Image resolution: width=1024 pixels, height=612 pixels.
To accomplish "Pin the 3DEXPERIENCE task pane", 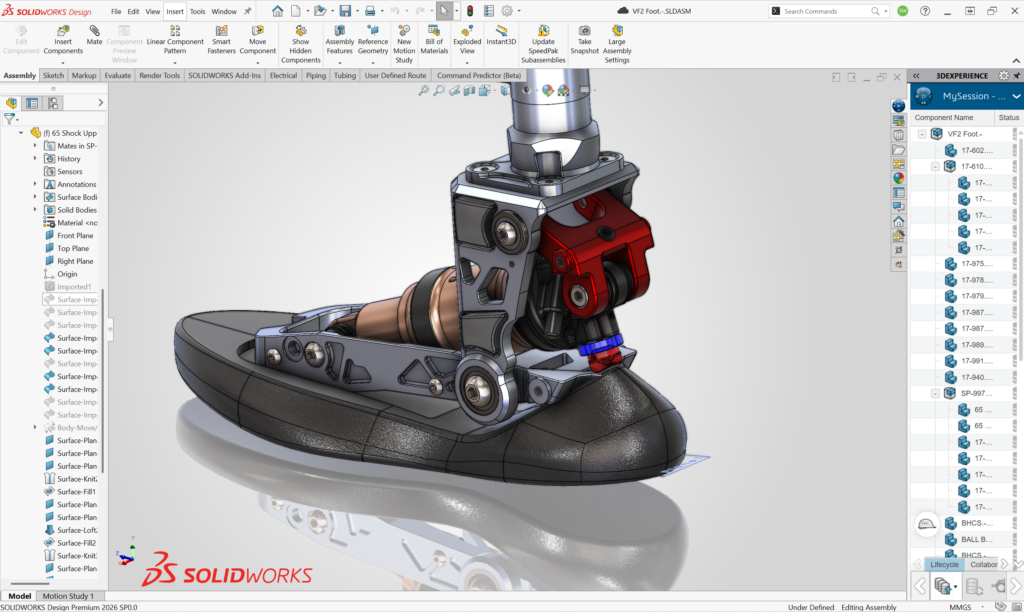I will click(1016, 76).
